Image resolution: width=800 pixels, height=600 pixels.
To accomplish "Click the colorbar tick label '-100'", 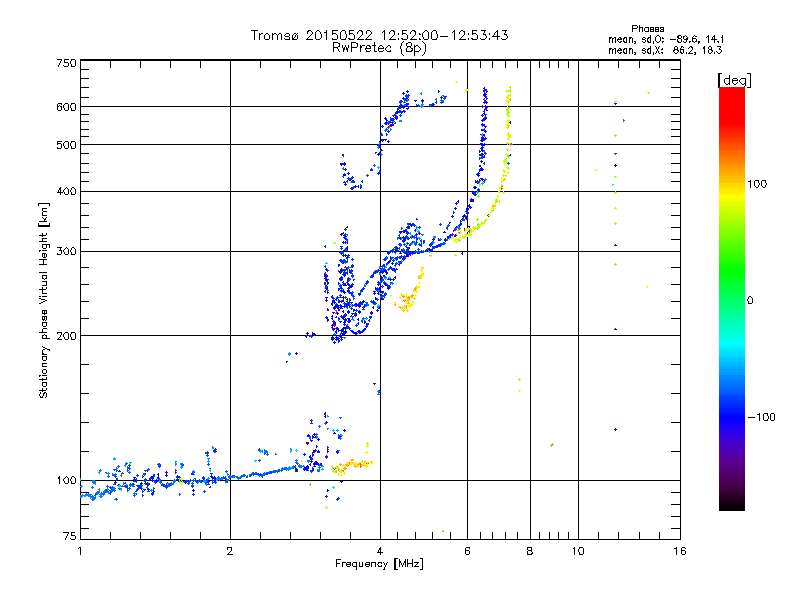I will point(761,417).
